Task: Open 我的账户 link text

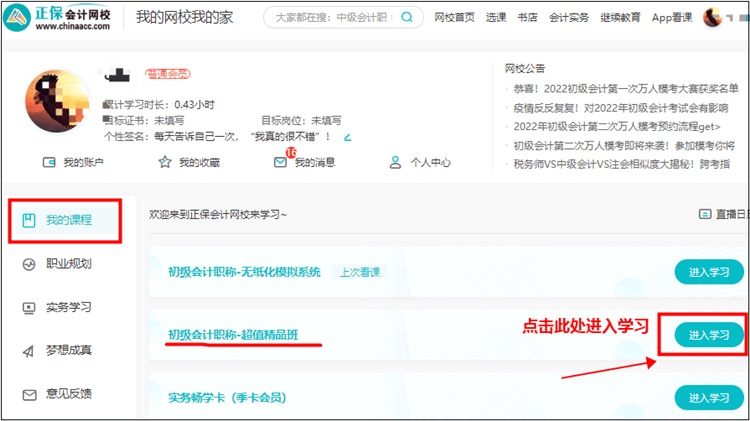Action: (84, 163)
